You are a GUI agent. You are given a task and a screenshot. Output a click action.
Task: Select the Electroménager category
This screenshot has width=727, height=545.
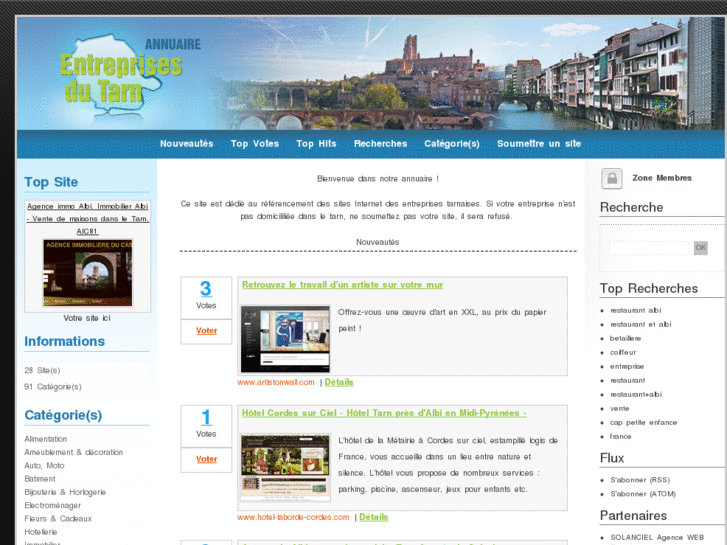(52, 506)
